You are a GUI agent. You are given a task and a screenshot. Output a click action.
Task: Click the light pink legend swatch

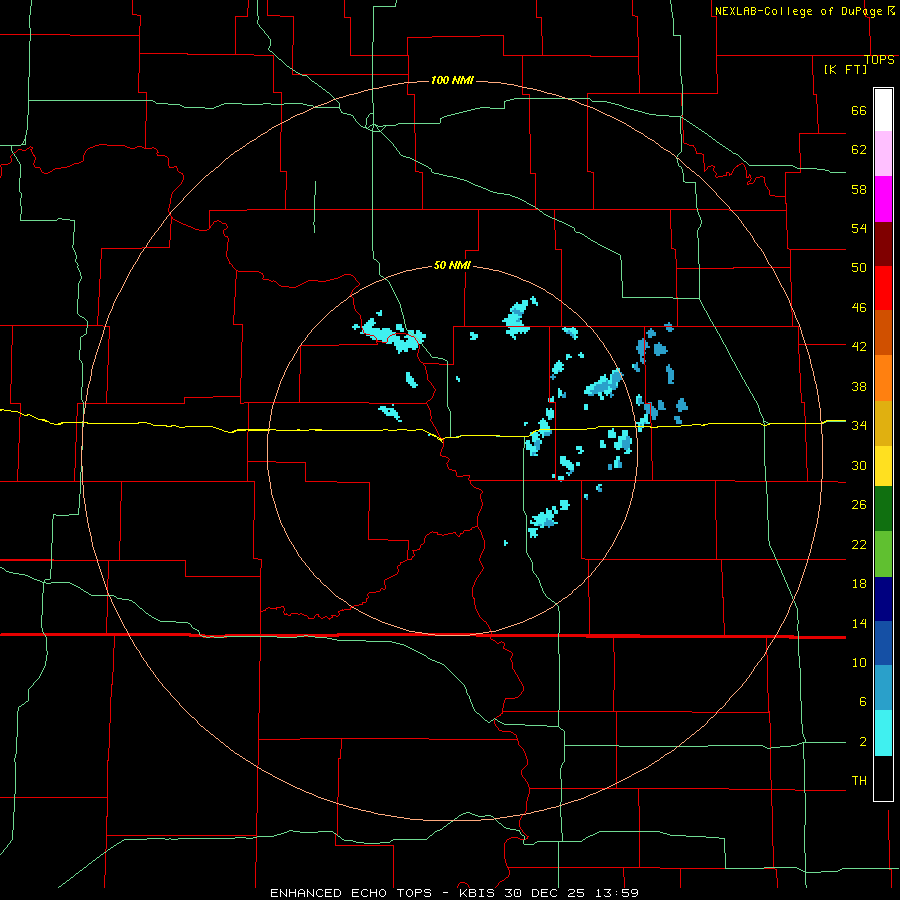pos(883,154)
